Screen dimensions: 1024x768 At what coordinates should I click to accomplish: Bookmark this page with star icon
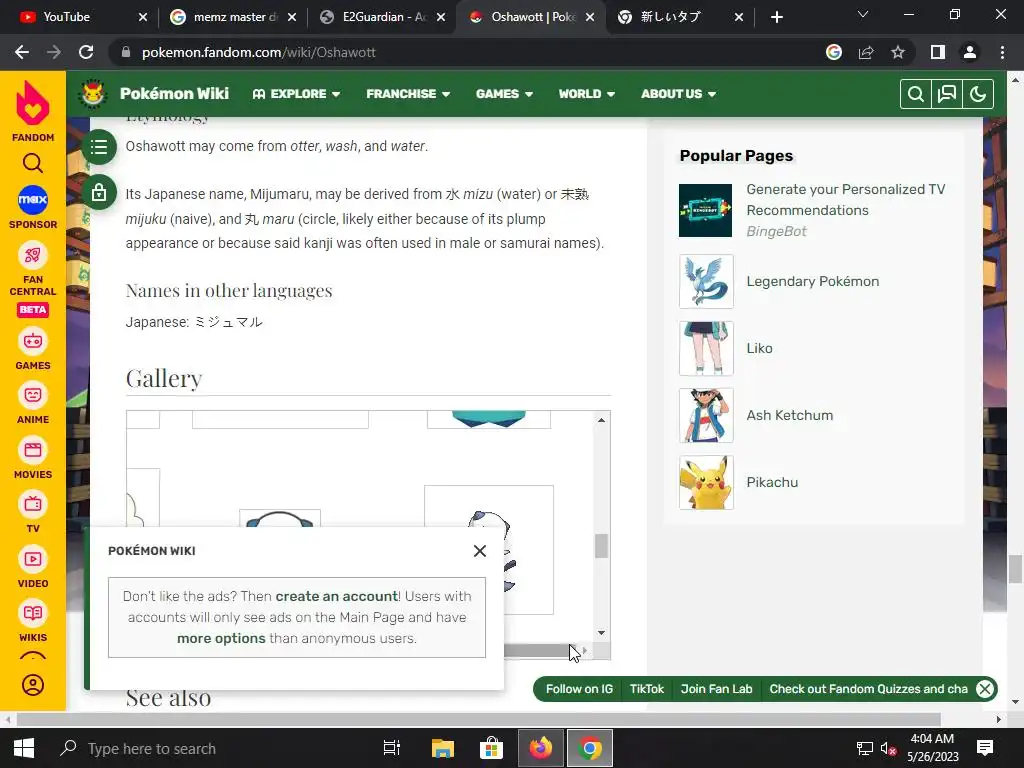(x=898, y=52)
